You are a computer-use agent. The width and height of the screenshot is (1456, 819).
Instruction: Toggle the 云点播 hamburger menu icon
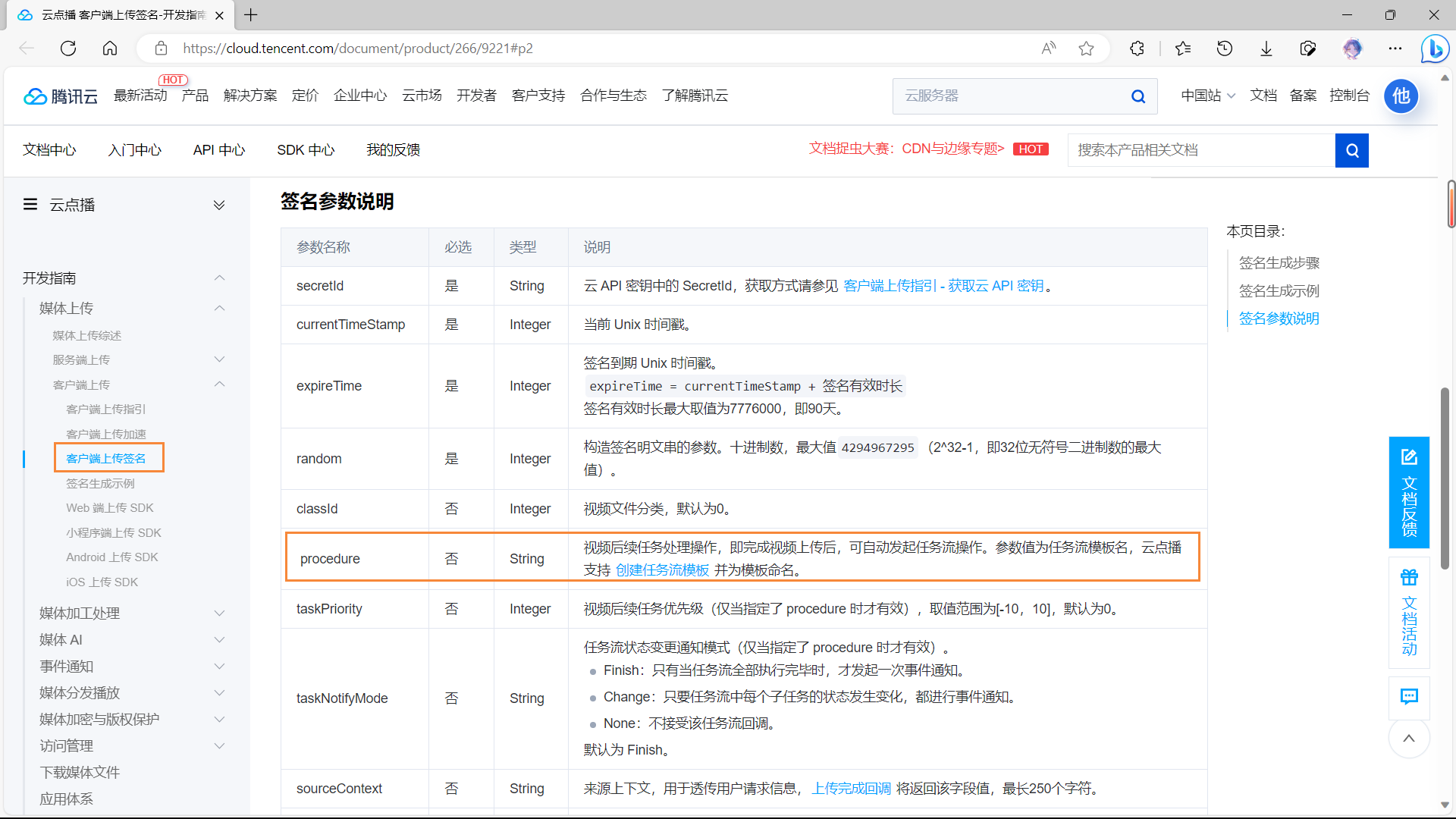click(30, 205)
